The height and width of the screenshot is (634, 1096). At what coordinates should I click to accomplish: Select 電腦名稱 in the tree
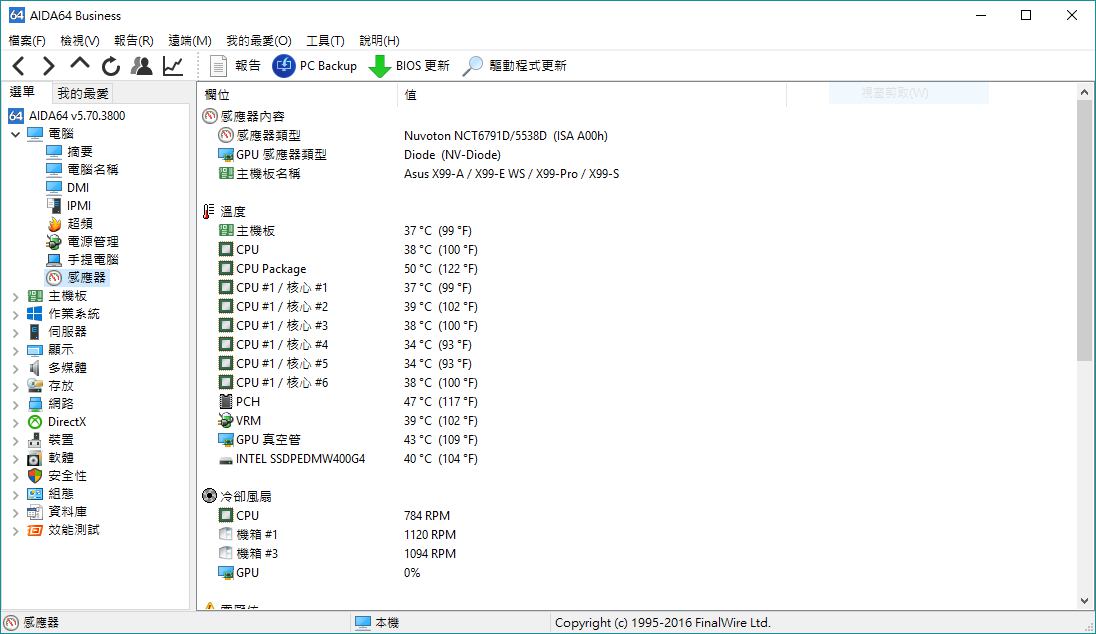pyautogui.click(x=82, y=169)
